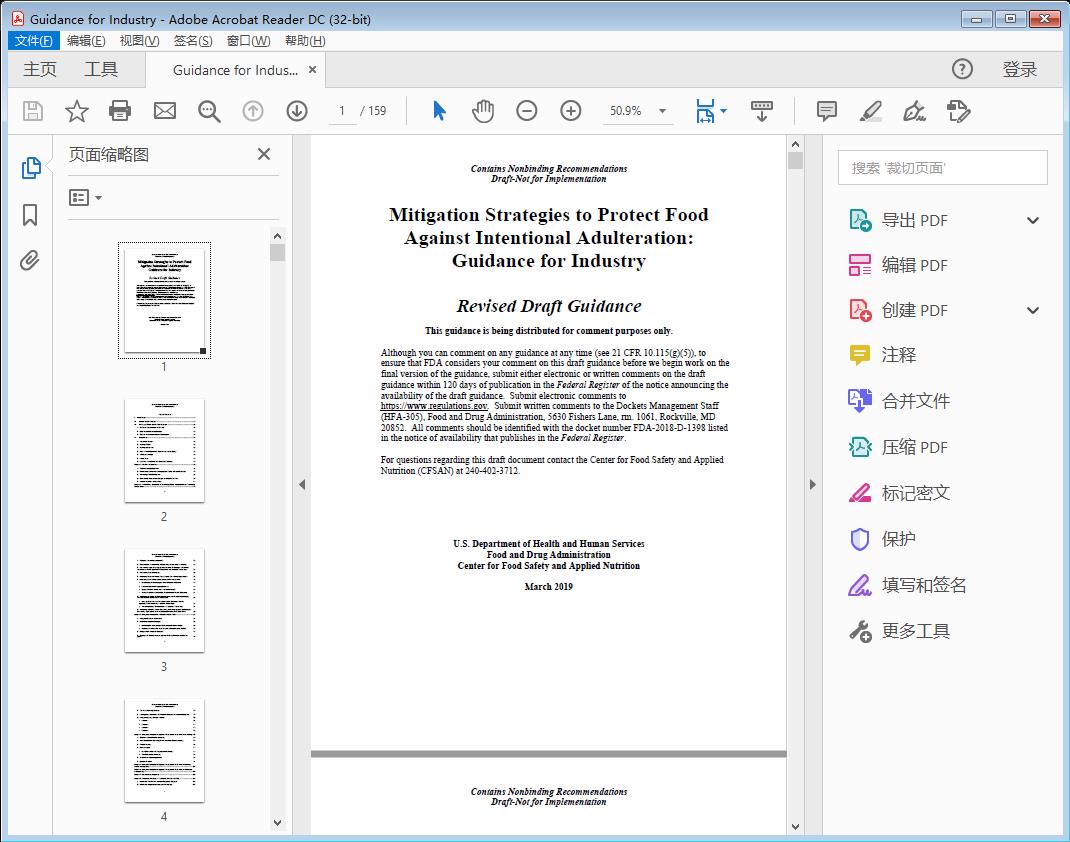
Task: Open the print dialog via the printer icon
Action: point(120,111)
